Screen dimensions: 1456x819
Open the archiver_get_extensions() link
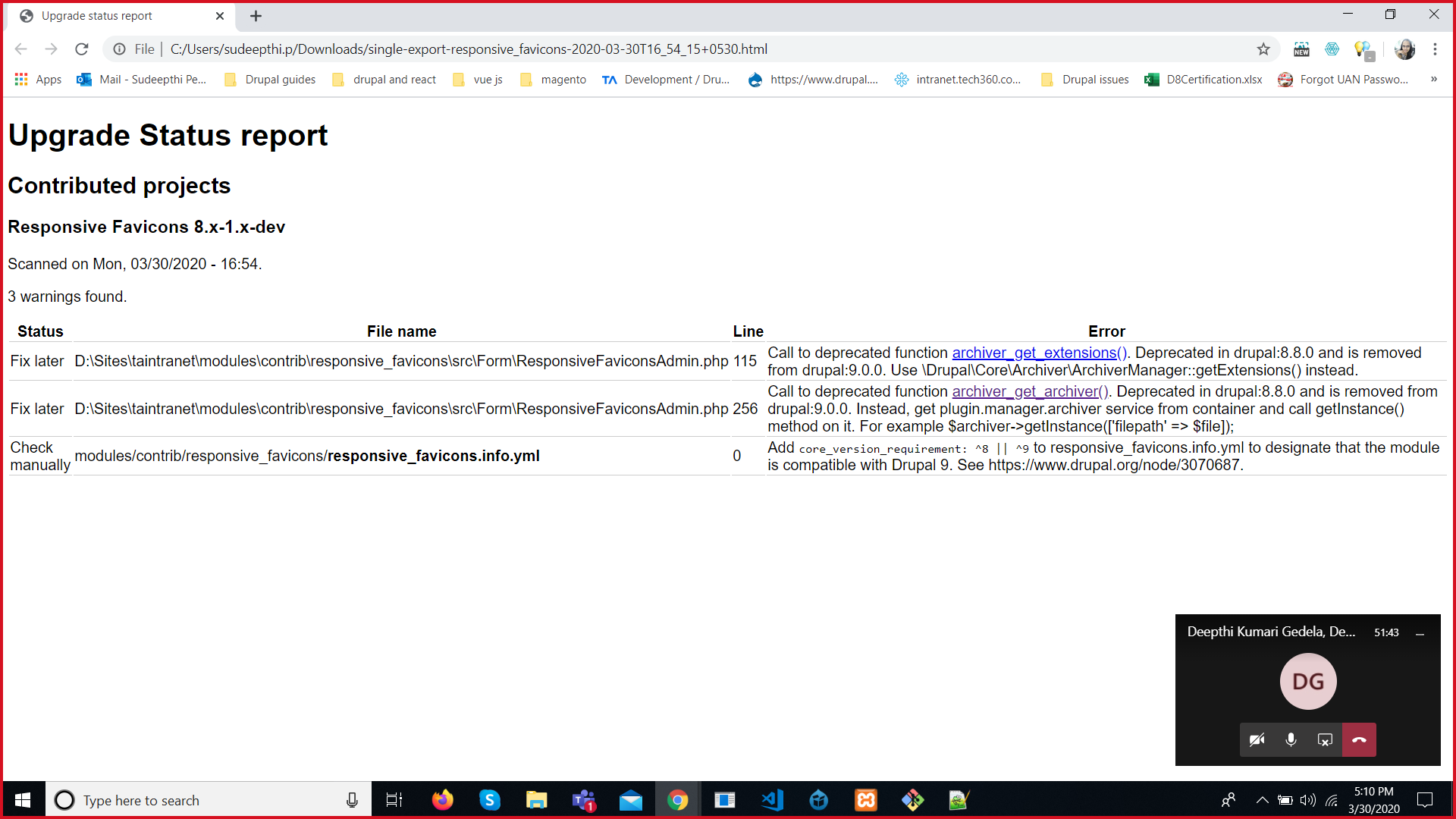pyautogui.click(x=1039, y=353)
